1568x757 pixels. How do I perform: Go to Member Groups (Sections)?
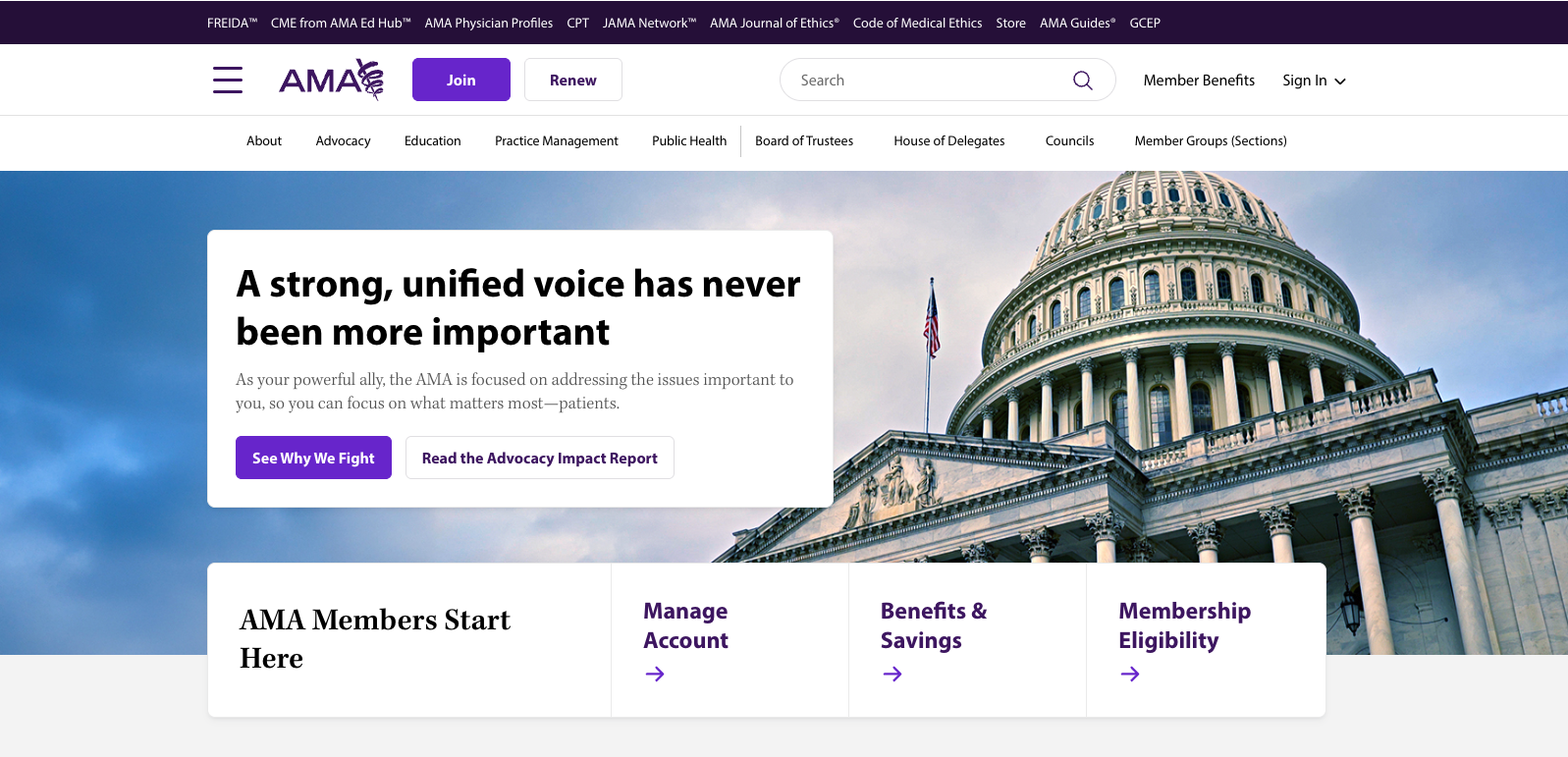[1211, 140]
